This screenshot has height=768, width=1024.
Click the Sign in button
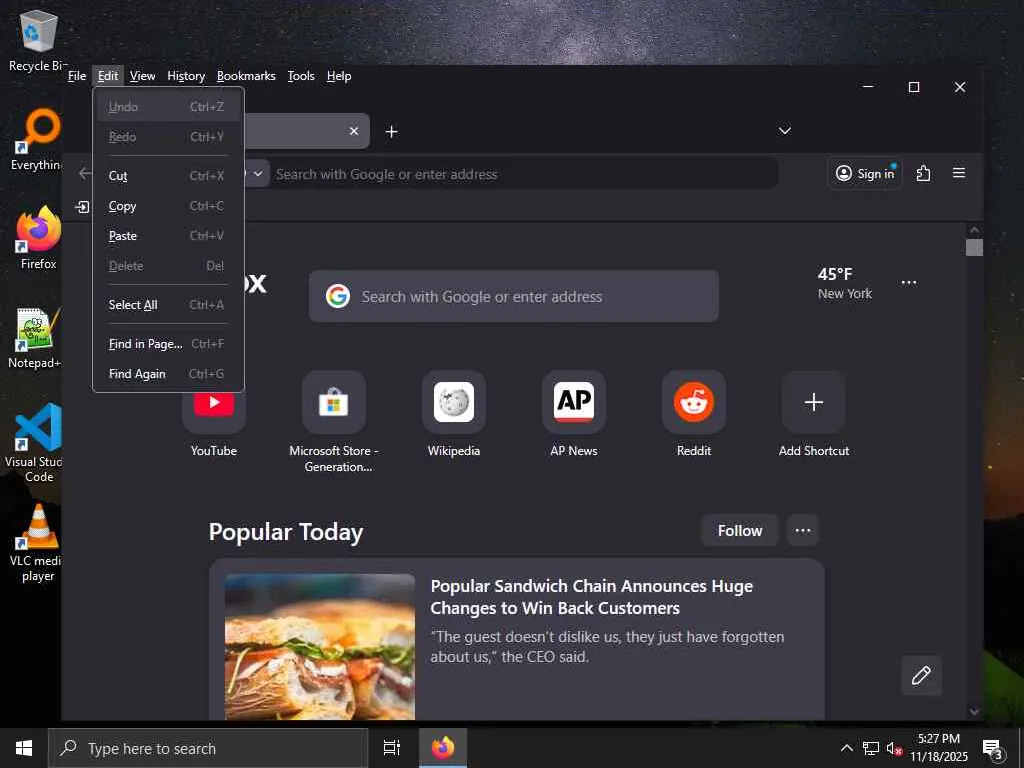pos(865,173)
